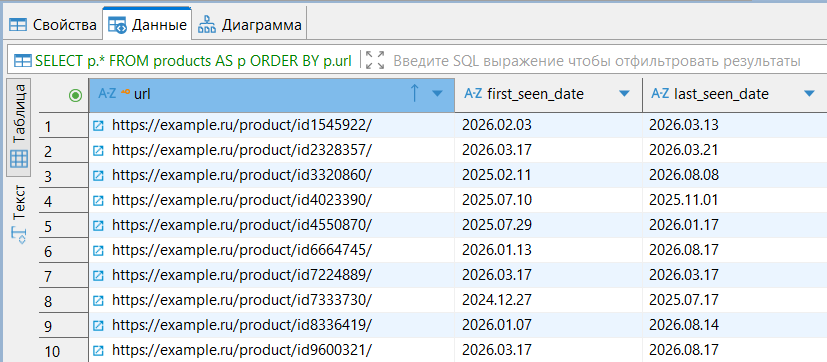Select last_seen_date cell 2026.08.14

point(735,325)
